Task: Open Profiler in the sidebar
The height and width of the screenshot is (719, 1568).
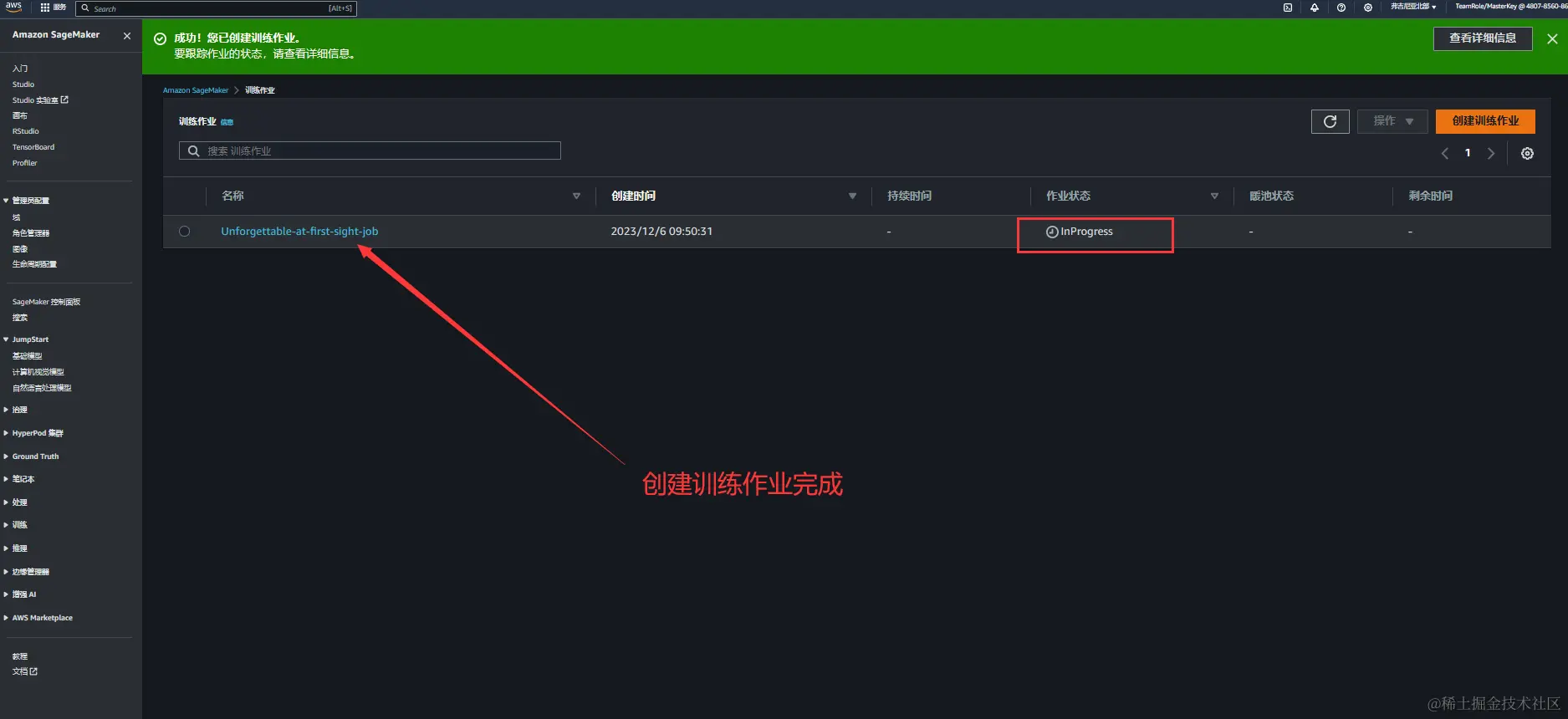Action: tap(25, 163)
